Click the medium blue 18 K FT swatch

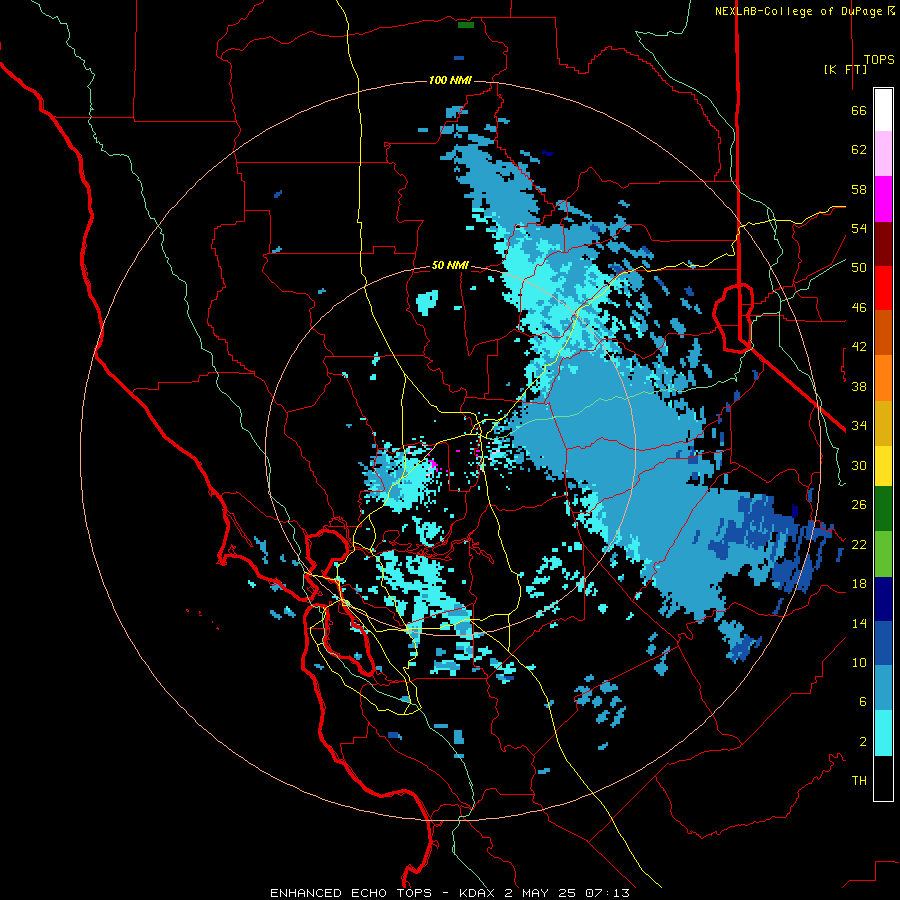[883, 644]
